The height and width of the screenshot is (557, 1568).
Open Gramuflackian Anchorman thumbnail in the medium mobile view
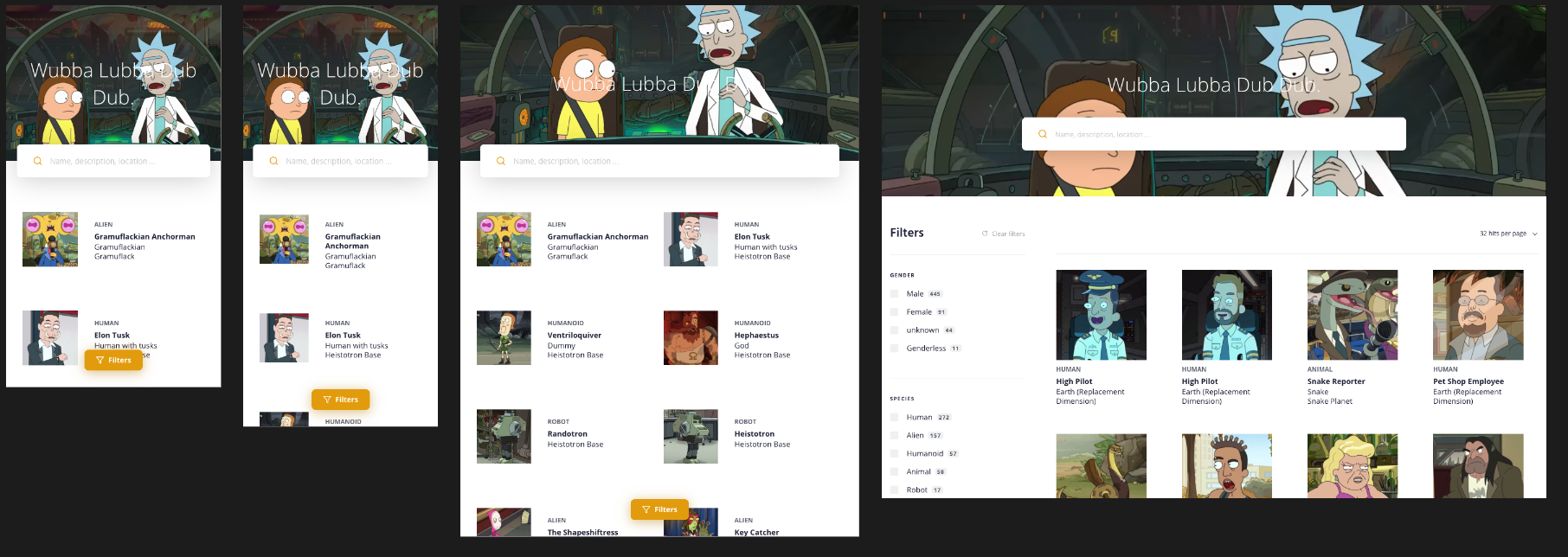tap(284, 240)
